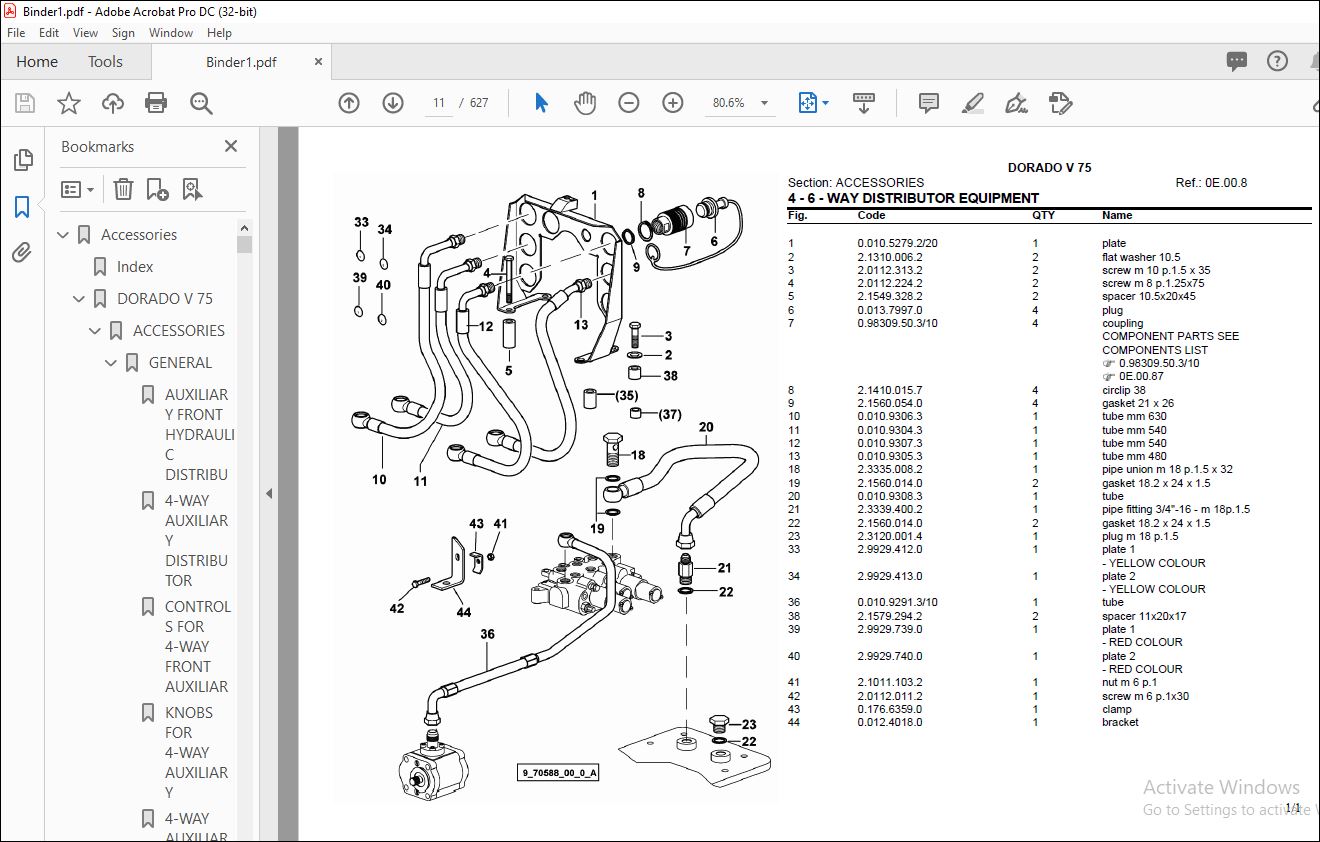Select the arrow Selection tool

pos(541,103)
